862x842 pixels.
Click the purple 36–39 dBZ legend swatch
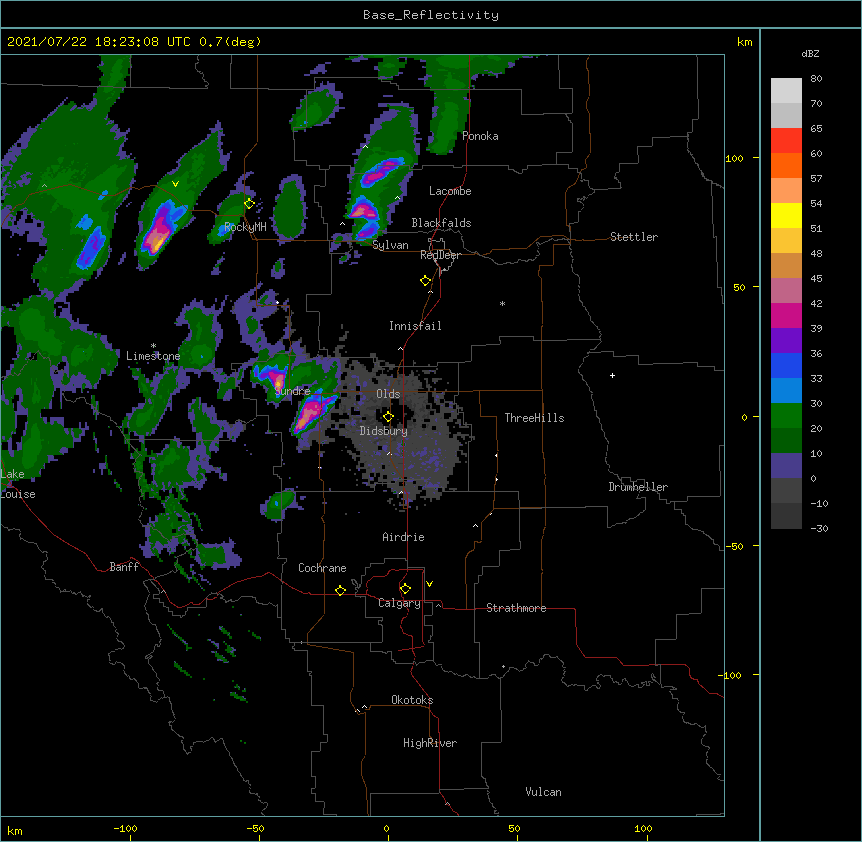coord(786,341)
